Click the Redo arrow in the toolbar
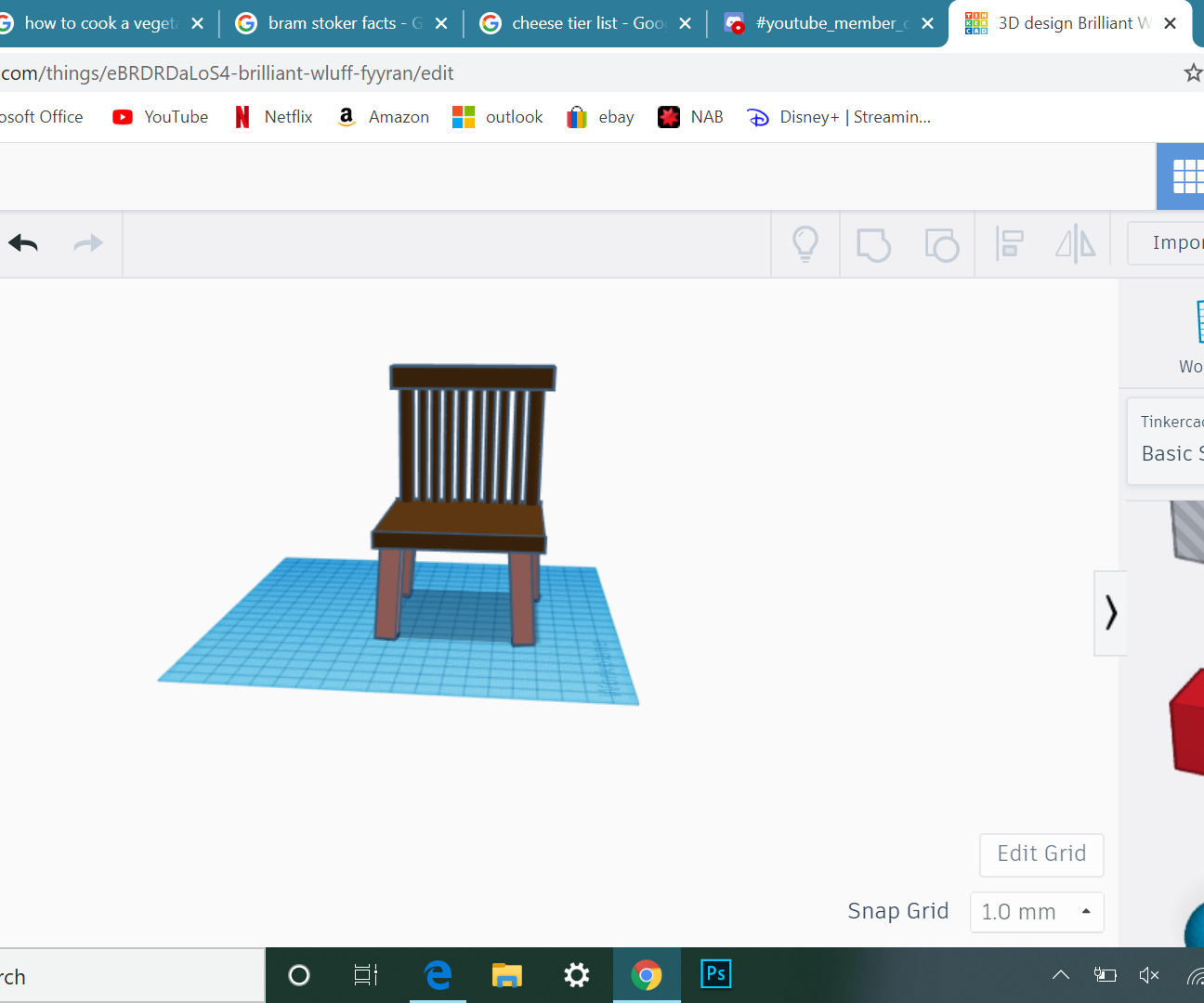 point(88,243)
